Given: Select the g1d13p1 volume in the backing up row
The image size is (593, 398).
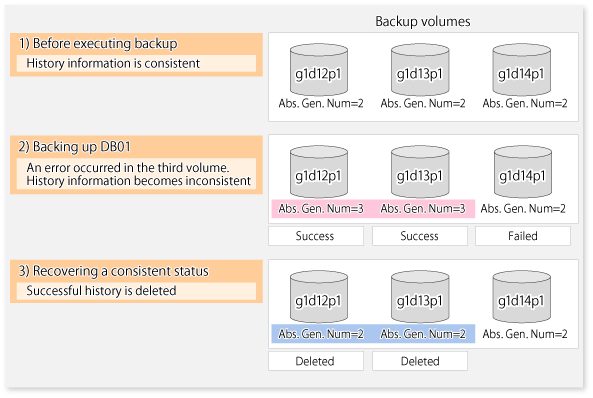Looking at the screenshot, I should pyautogui.click(x=420, y=172).
